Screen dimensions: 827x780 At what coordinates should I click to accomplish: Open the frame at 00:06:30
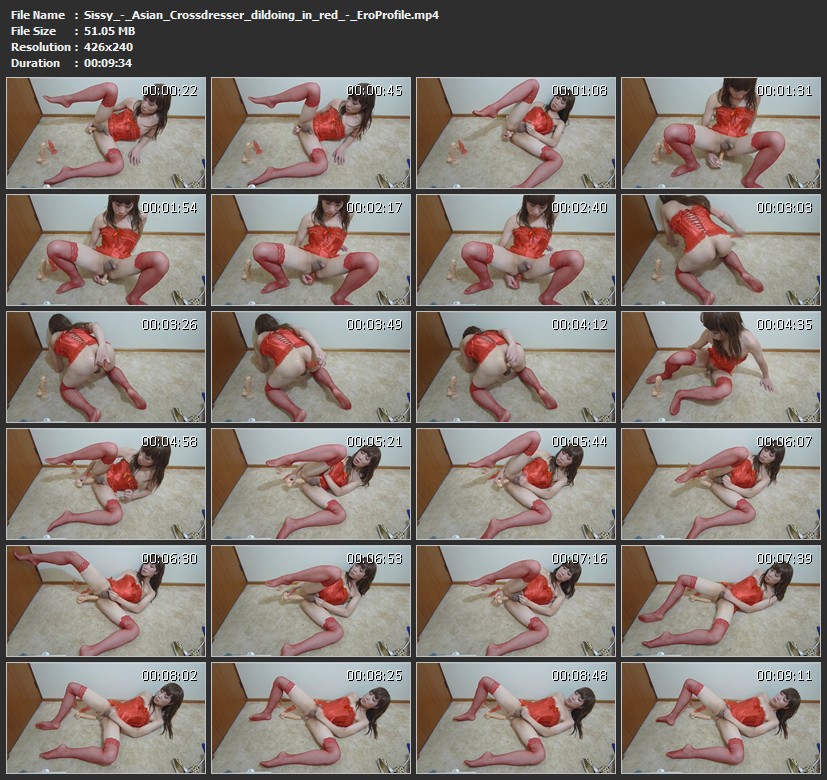[106, 599]
